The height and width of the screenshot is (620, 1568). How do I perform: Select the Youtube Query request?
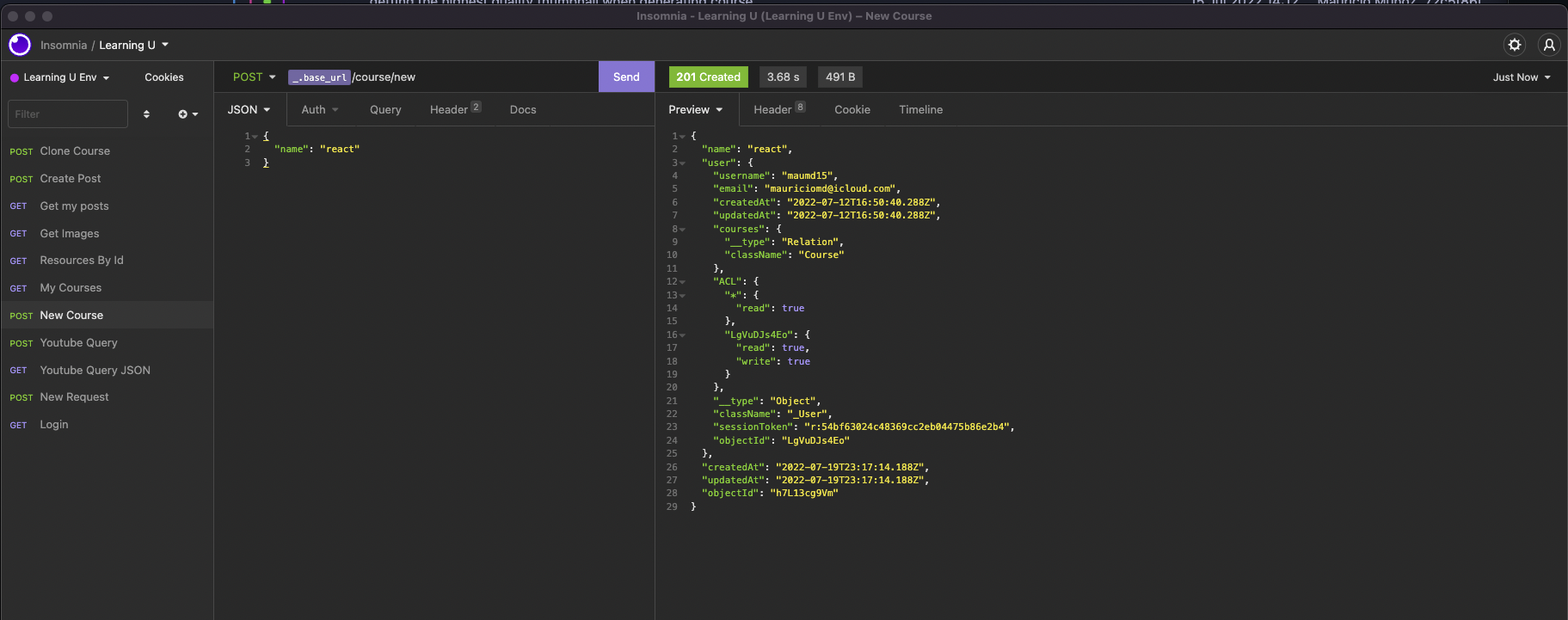[x=107, y=342]
